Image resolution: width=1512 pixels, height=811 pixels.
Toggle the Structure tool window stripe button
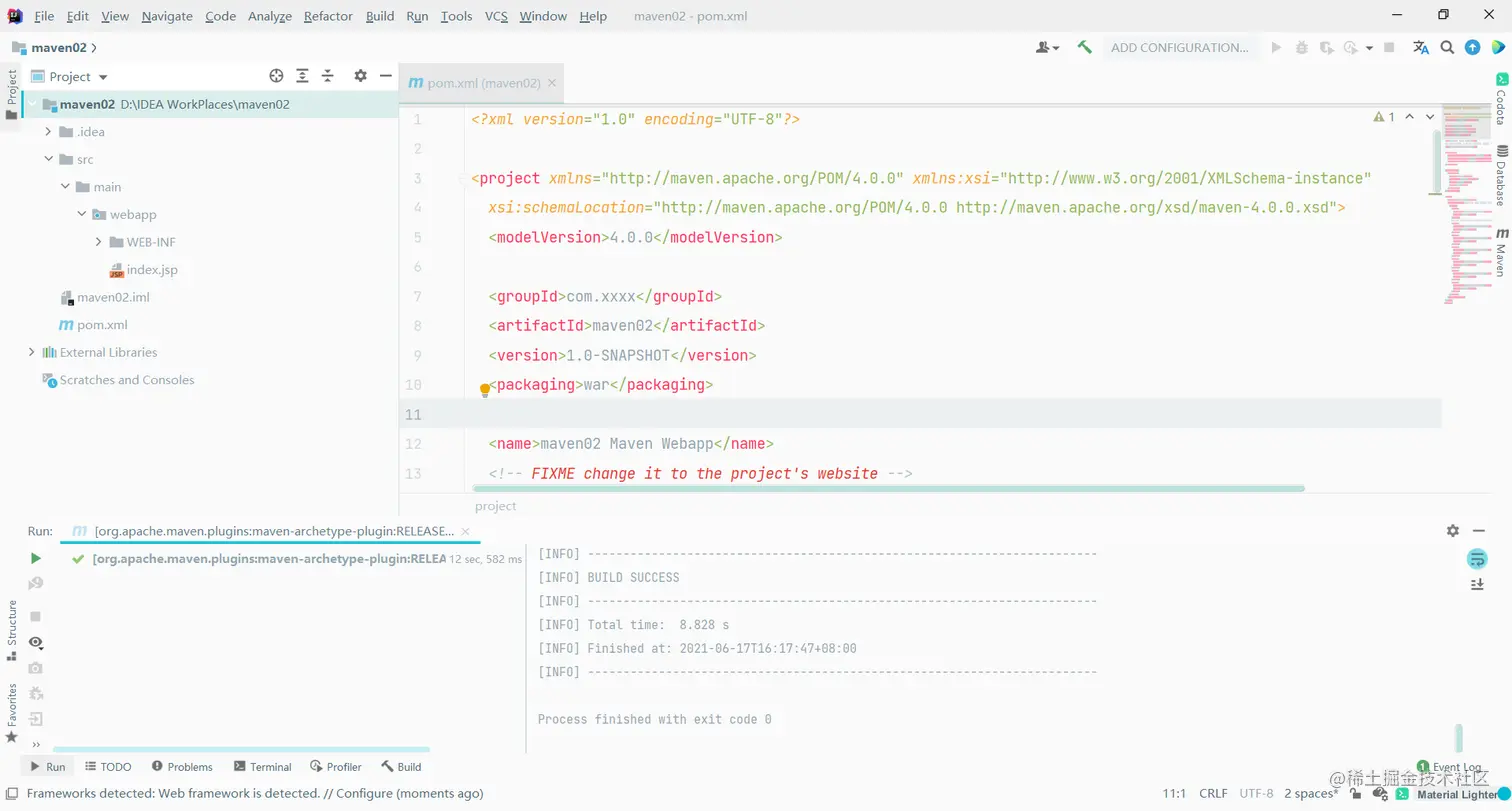(11, 631)
